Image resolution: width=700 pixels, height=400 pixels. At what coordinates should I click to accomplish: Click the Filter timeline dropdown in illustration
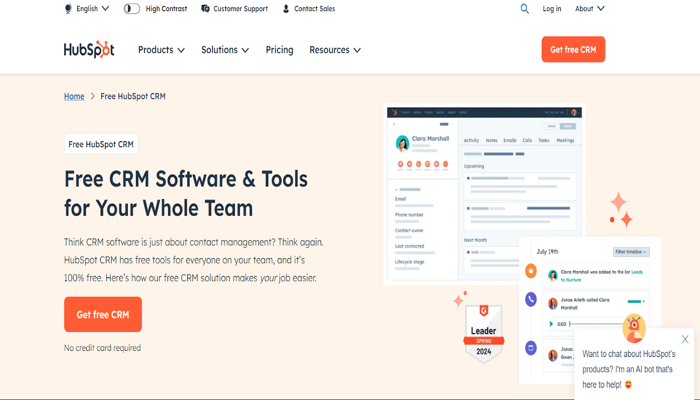631,252
